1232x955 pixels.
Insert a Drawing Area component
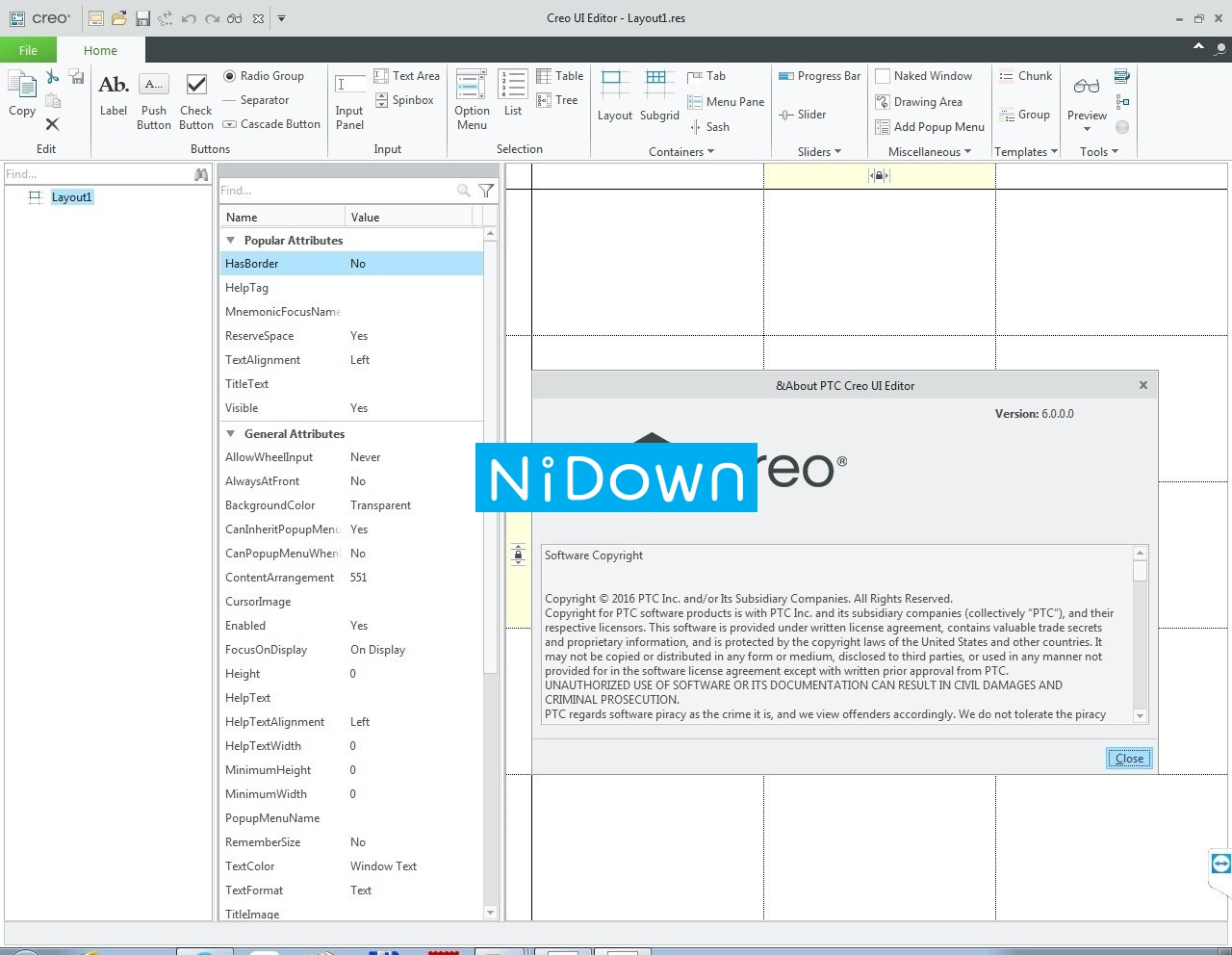point(919,102)
